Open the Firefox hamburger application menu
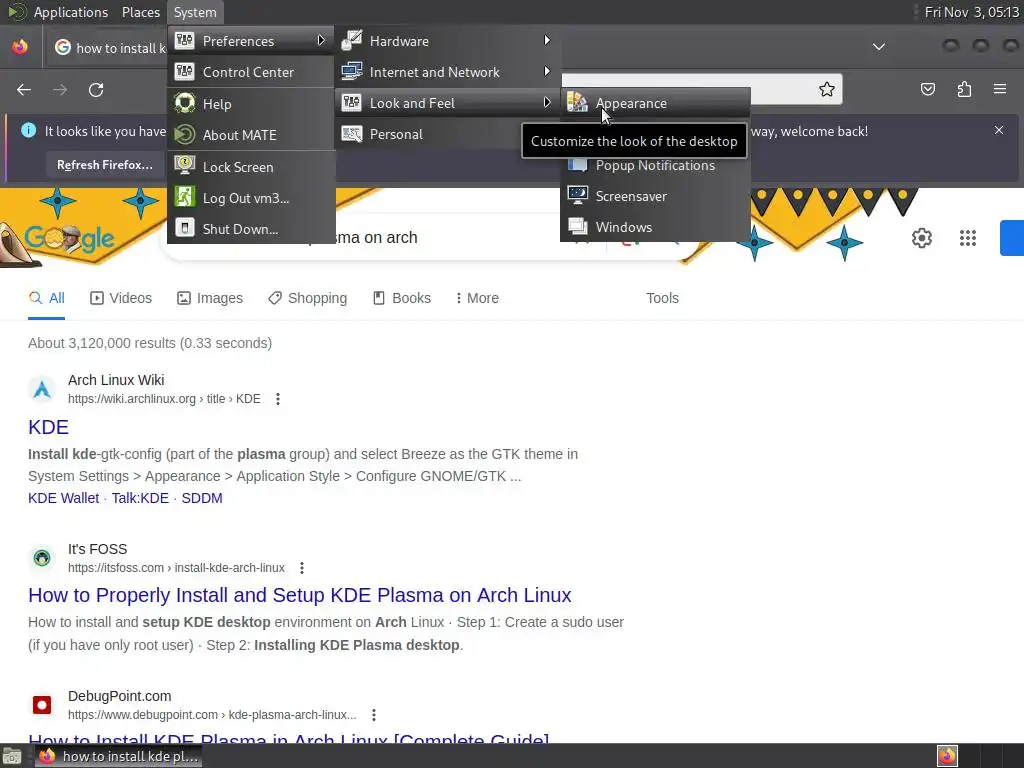This screenshot has height=768, width=1024. (1000, 89)
